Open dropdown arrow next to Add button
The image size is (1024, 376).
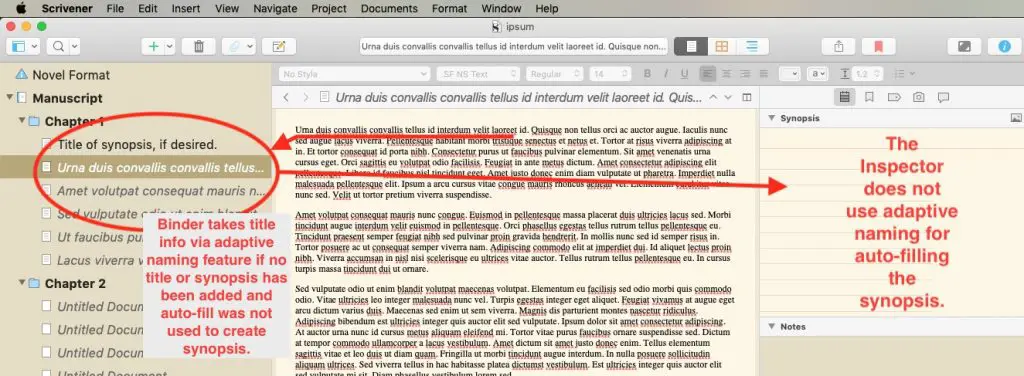(x=169, y=46)
